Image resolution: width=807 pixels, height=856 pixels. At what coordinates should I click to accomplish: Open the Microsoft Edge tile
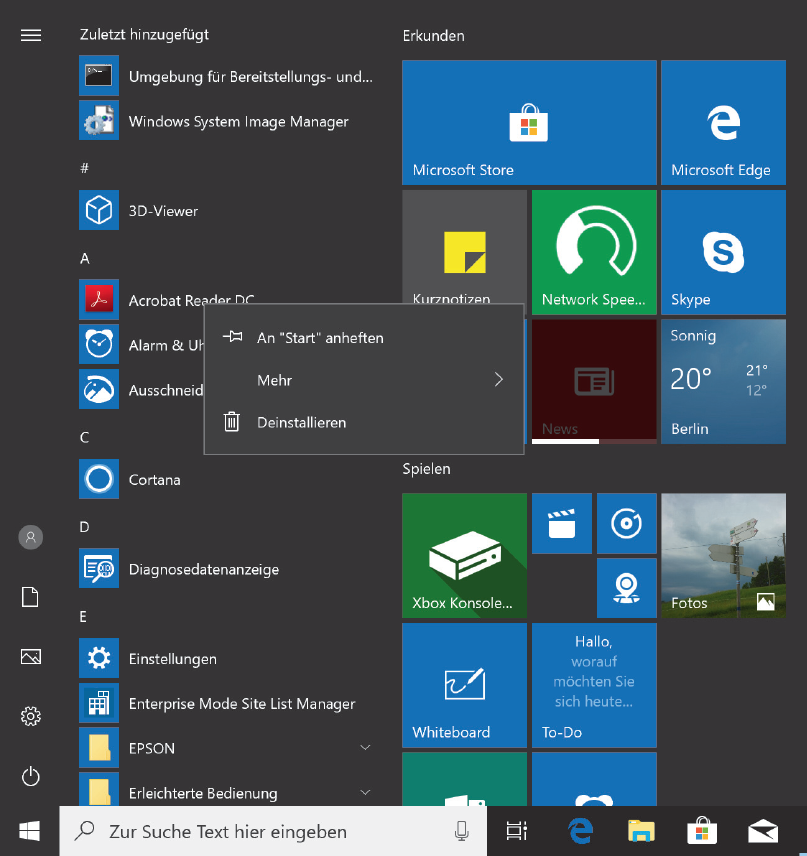(x=723, y=123)
